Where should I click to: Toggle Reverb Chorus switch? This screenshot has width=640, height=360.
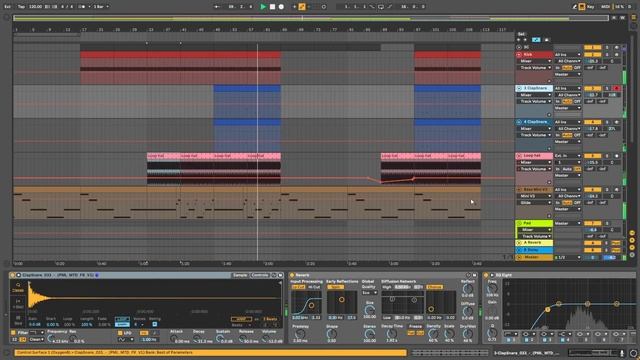click(x=434, y=287)
